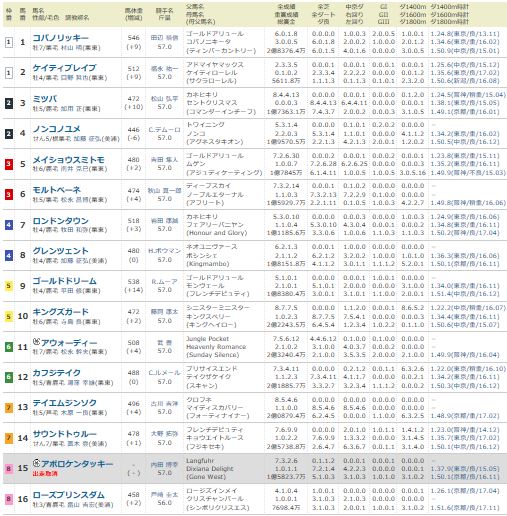The height and width of the screenshot is (516, 507).
Task: Open サウンドトゥルー horse link
Action: coord(64,434)
